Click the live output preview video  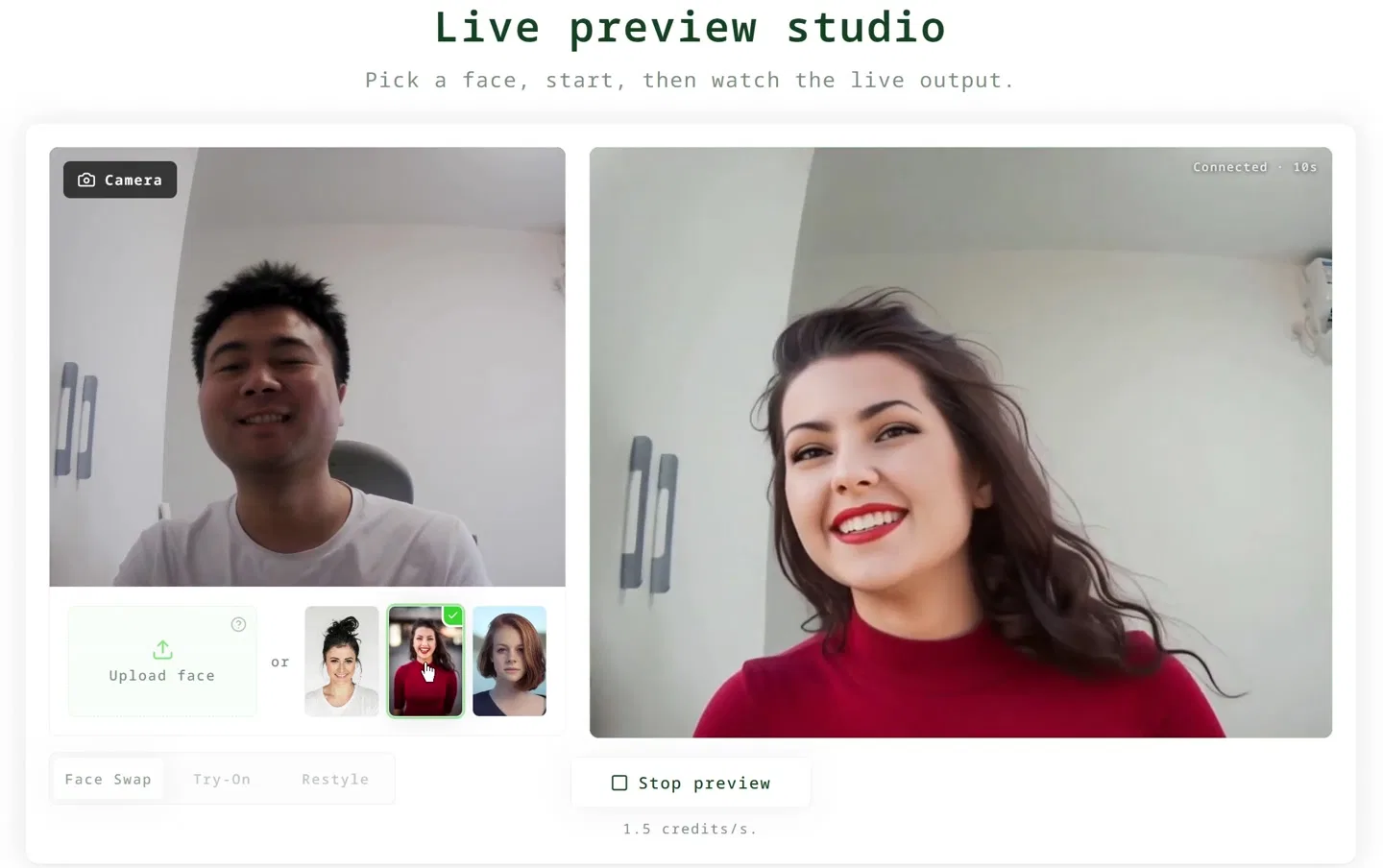pos(960,443)
